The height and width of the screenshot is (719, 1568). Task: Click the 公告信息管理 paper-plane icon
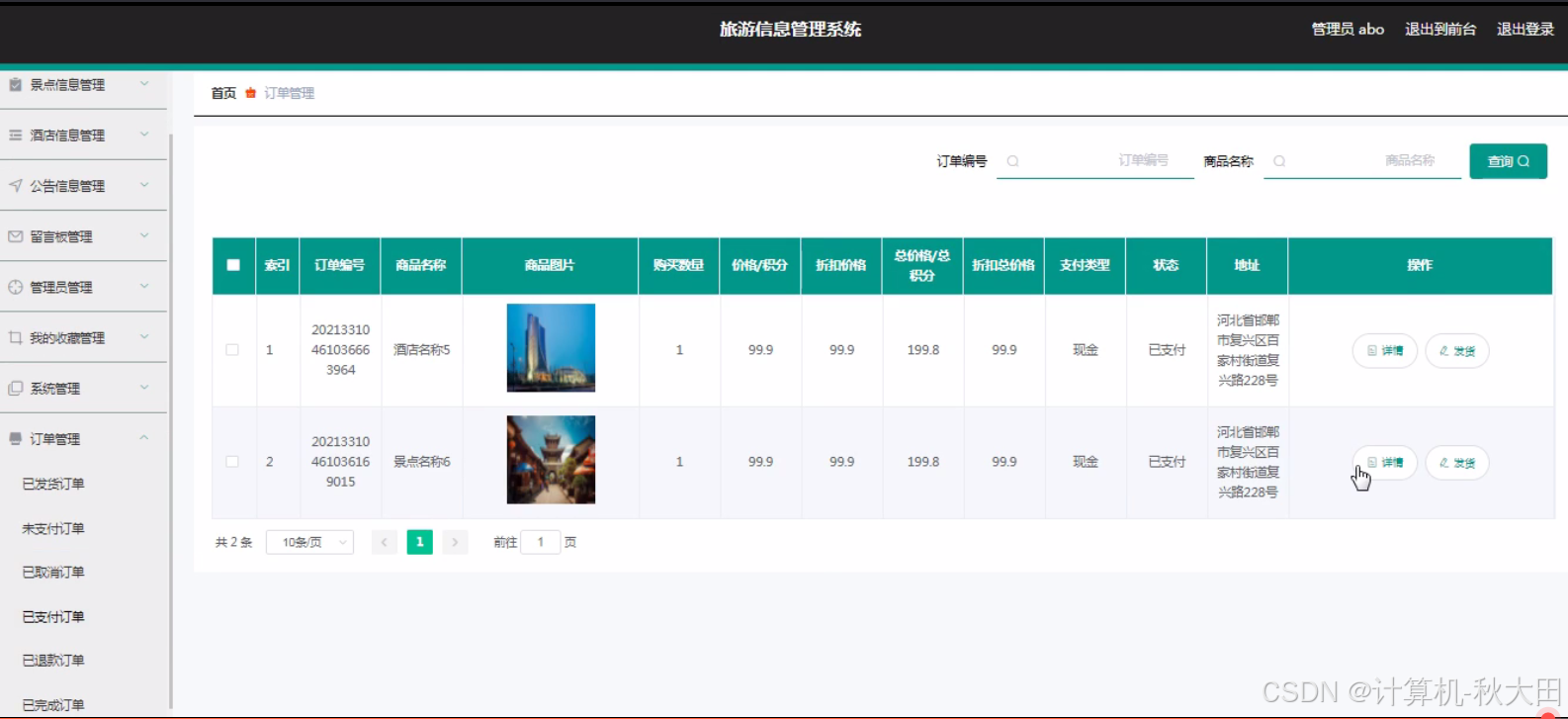click(x=15, y=186)
